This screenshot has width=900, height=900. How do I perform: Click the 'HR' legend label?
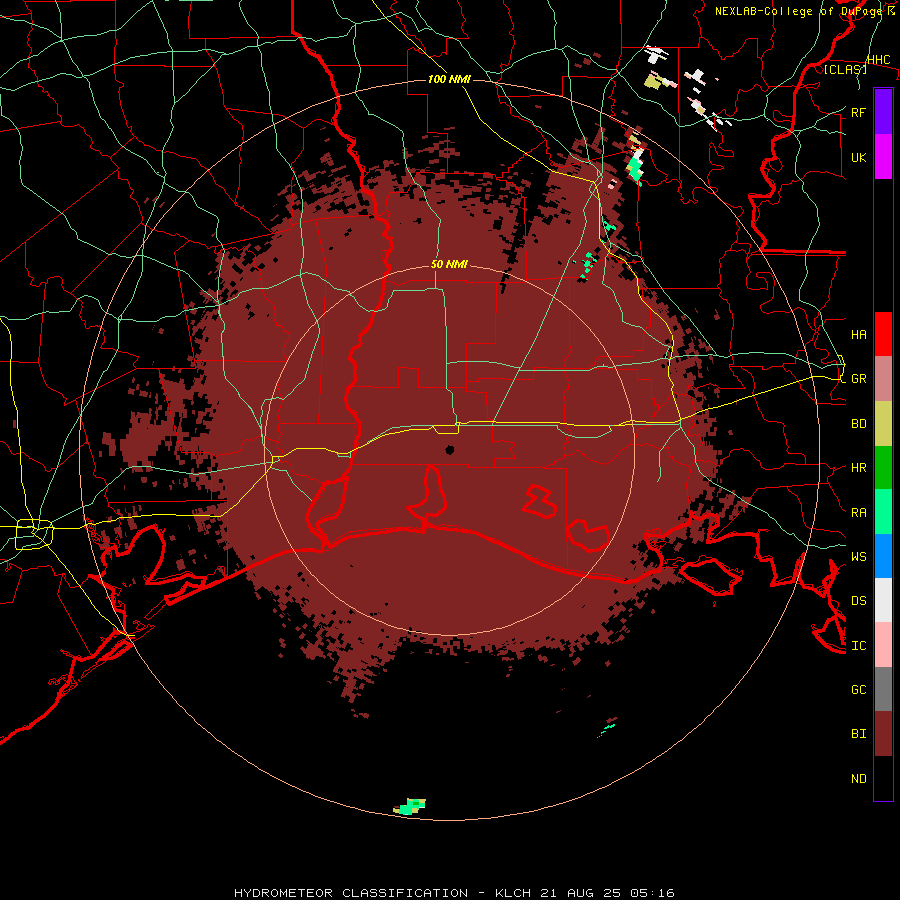tap(859, 468)
